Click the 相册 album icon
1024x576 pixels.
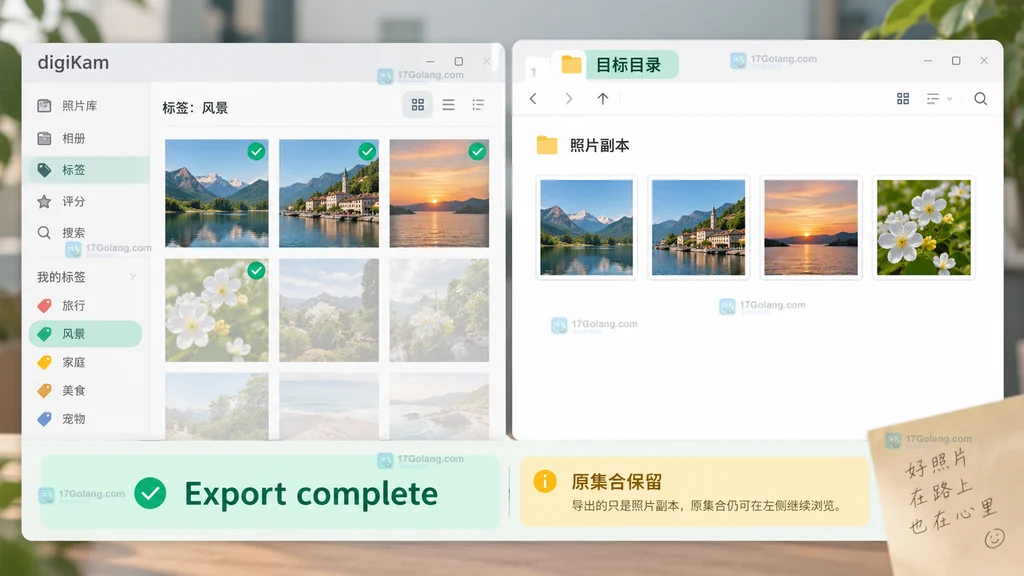pos(44,138)
